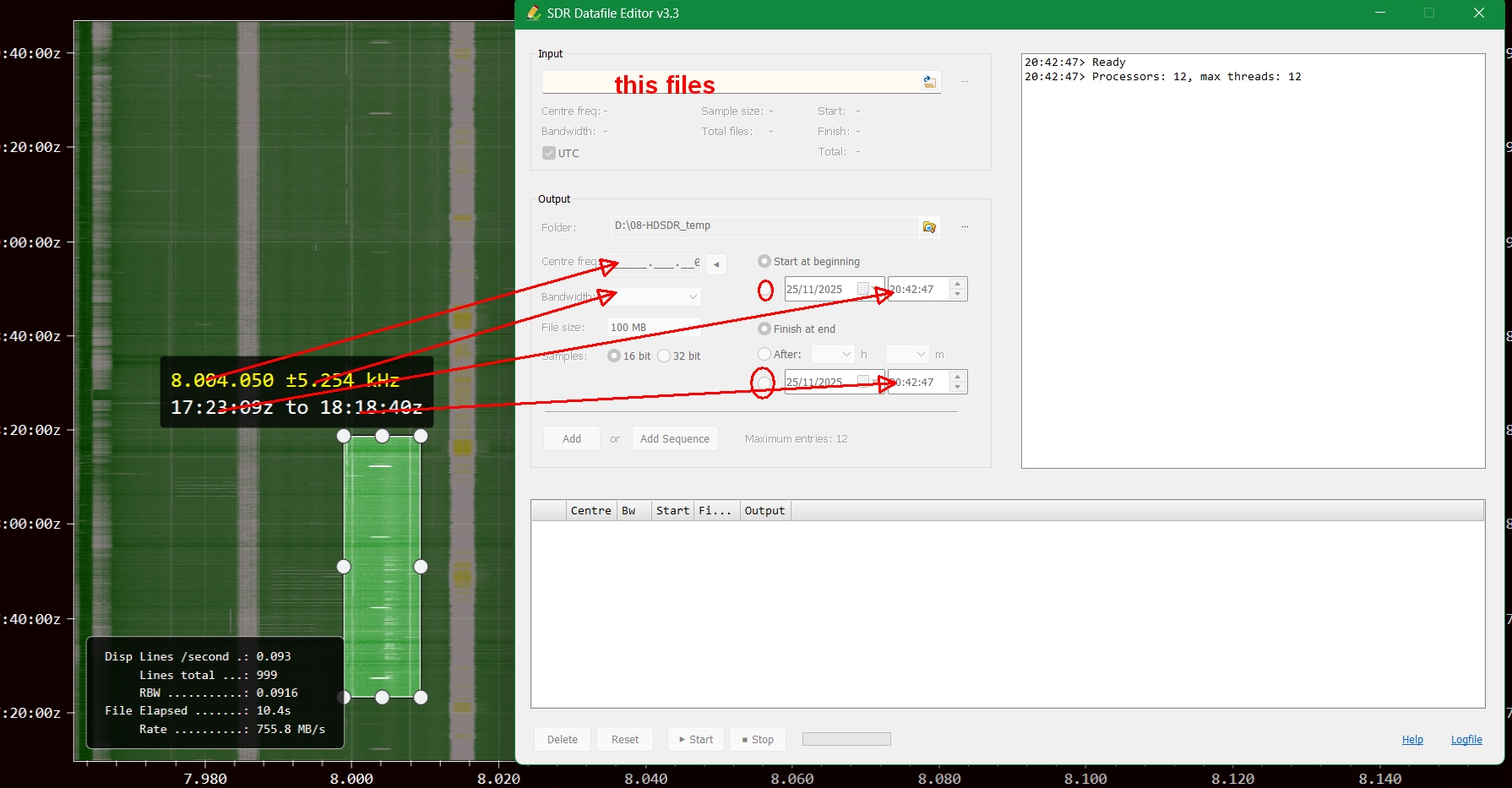This screenshot has height=788, width=1512.
Task: Click the progress bar next to Stop
Action: 846,739
